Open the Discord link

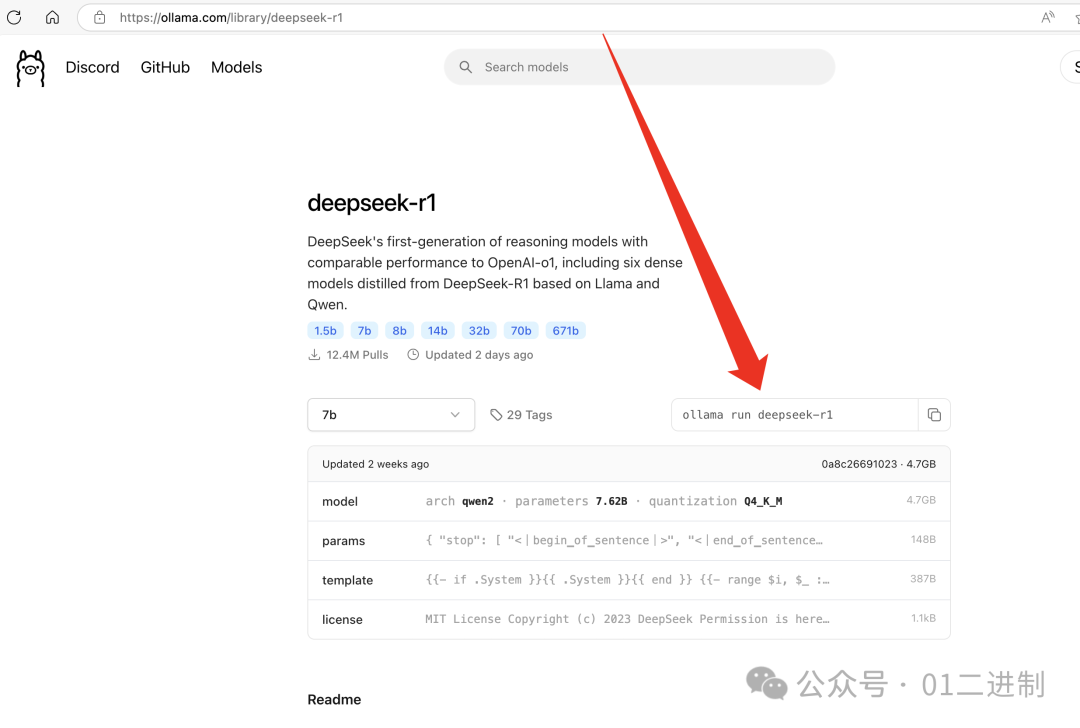[92, 67]
